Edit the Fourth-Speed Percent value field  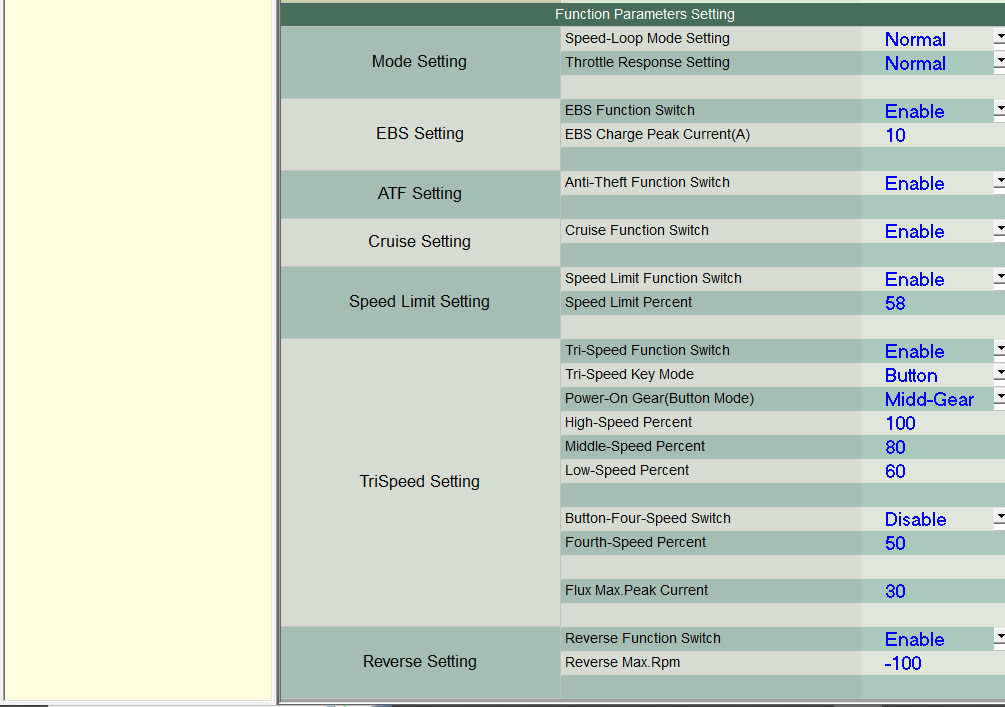[x=930, y=543]
